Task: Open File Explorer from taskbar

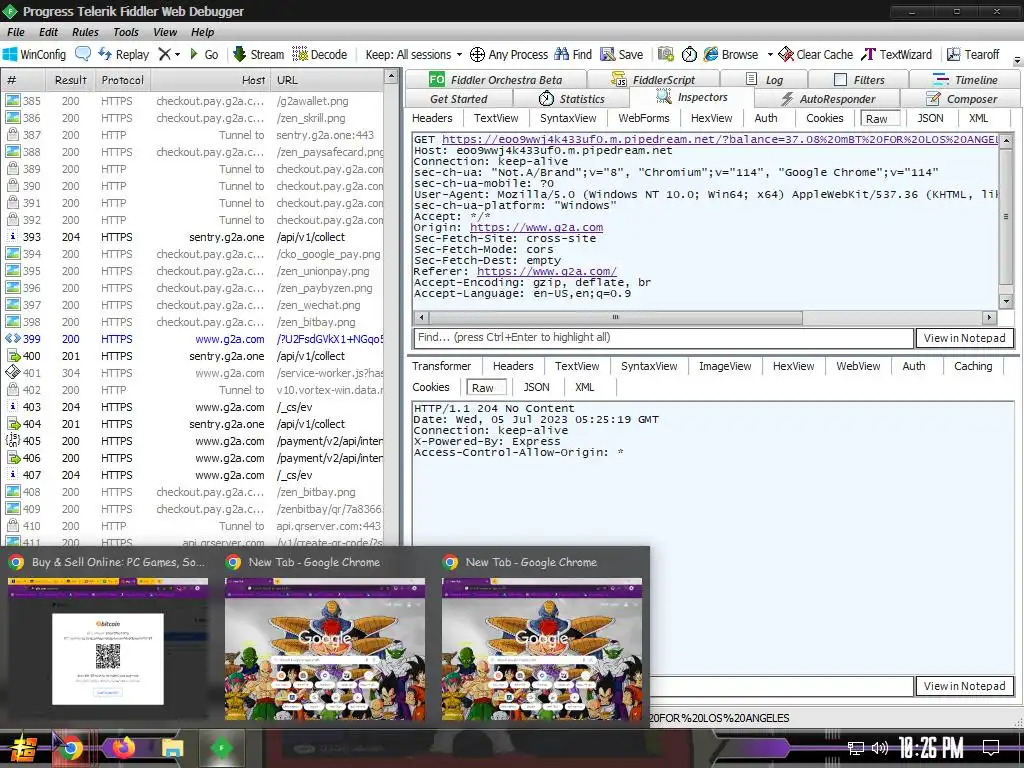Action: [173, 748]
